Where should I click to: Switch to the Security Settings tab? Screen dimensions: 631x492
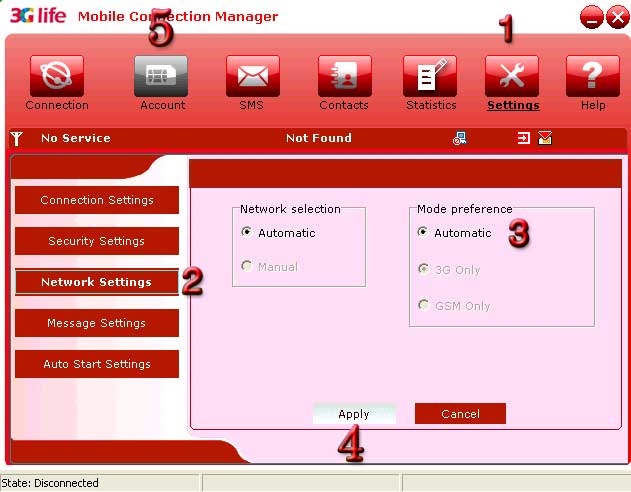pyautogui.click(x=97, y=241)
